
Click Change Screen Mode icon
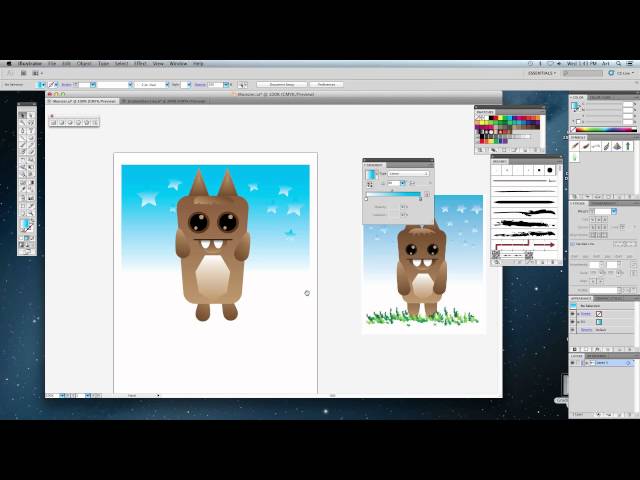[x=27, y=251]
